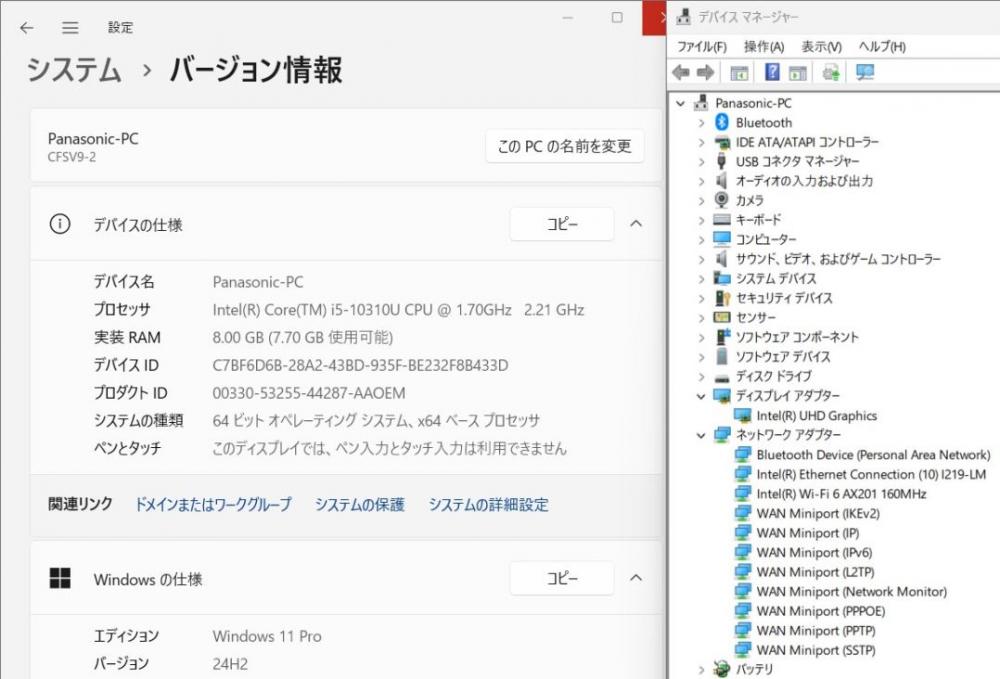The height and width of the screenshot is (679, 1000).
Task: Expand the ソフトウェア コンポーネント category
Action: (x=701, y=337)
